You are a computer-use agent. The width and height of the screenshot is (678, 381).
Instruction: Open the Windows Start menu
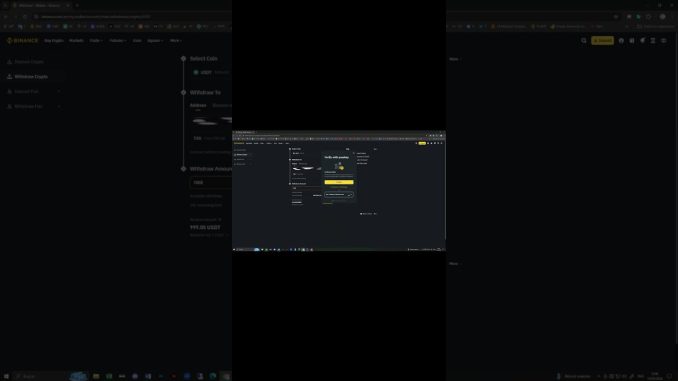point(6,376)
